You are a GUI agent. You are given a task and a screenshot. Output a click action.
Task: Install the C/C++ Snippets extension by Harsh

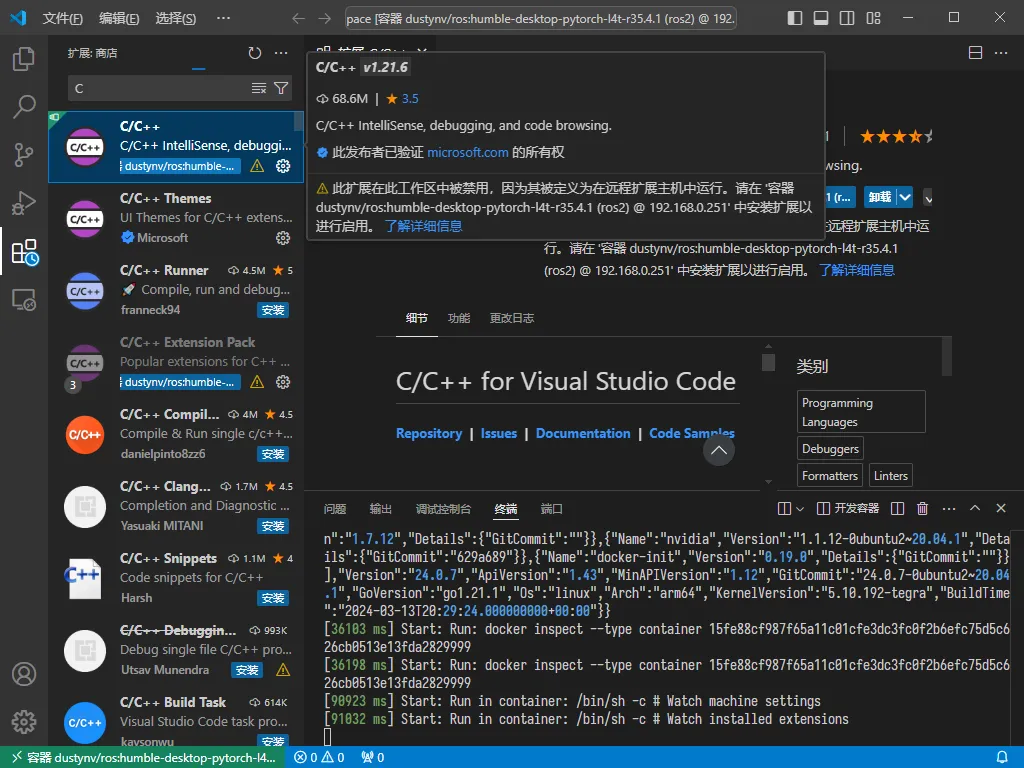[273, 598]
